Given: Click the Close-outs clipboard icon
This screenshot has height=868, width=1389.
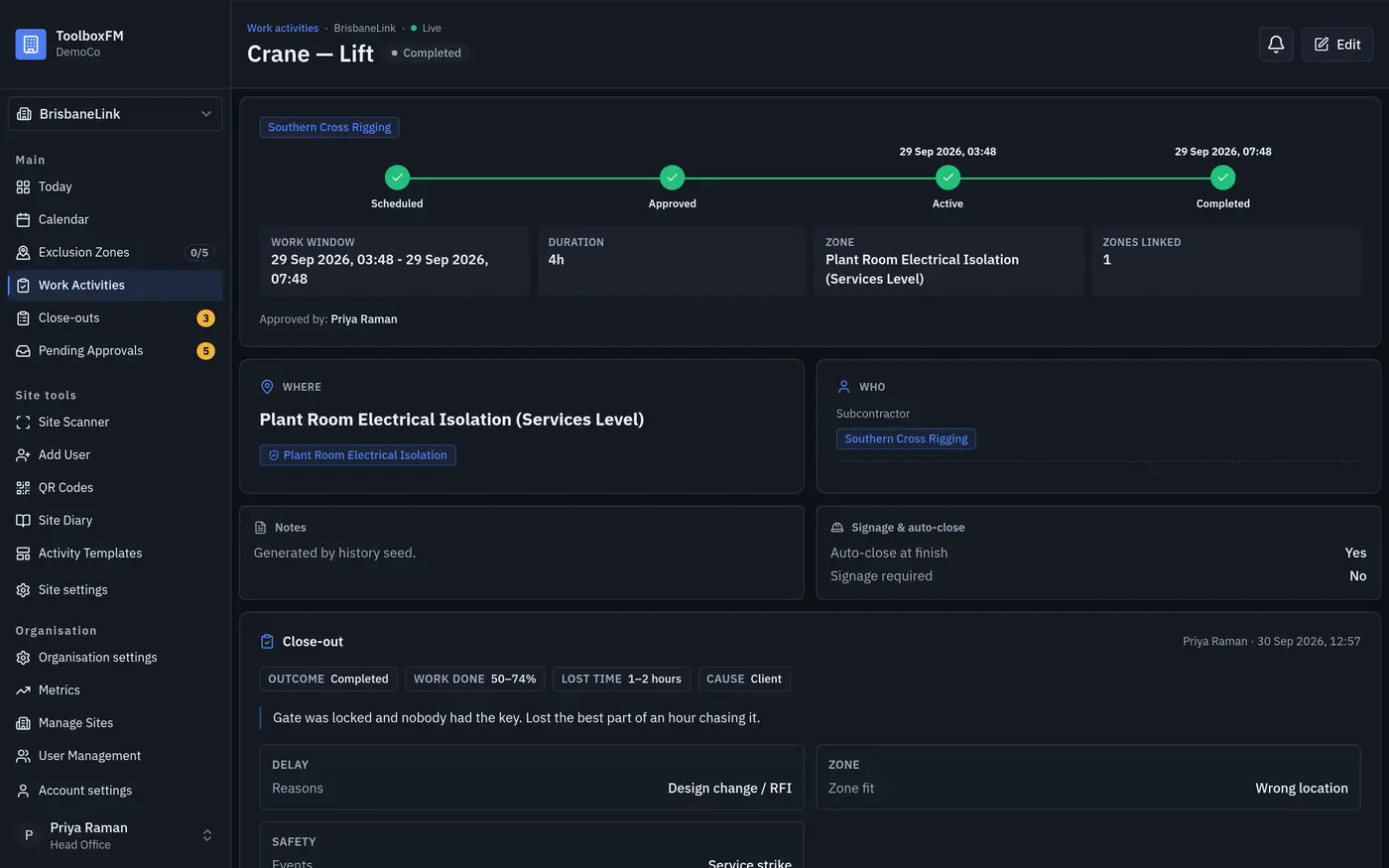Looking at the screenshot, I should tap(23, 317).
